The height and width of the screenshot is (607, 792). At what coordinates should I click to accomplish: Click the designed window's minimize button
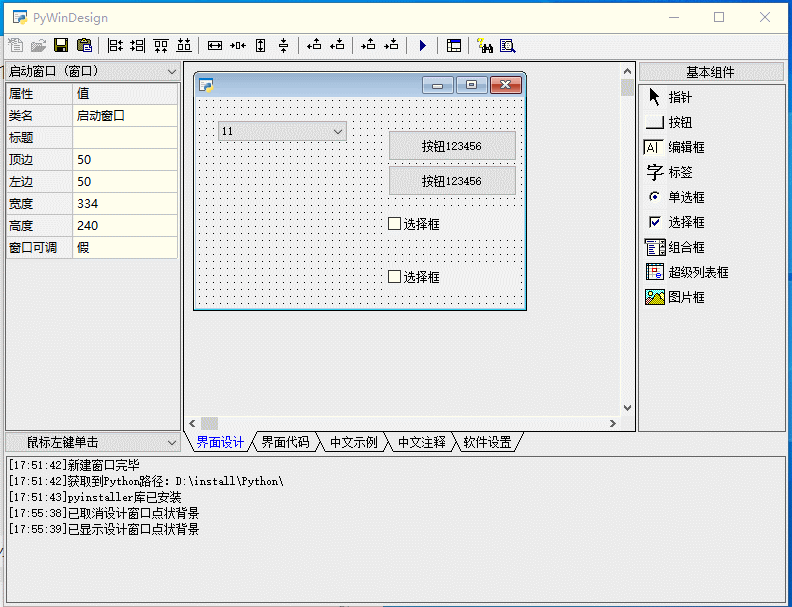pyautogui.click(x=437, y=85)
